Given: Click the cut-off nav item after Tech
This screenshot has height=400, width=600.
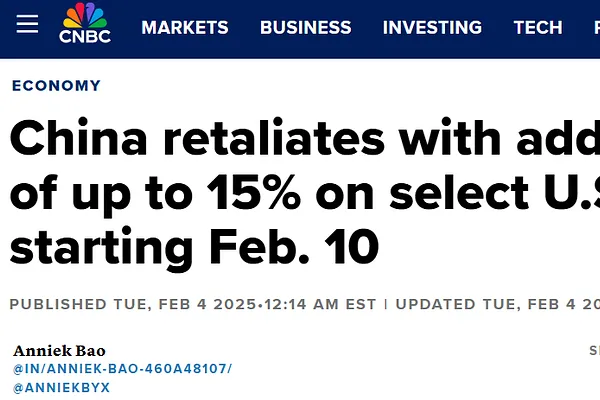Looking at the screenshot, I should point(595,28).
